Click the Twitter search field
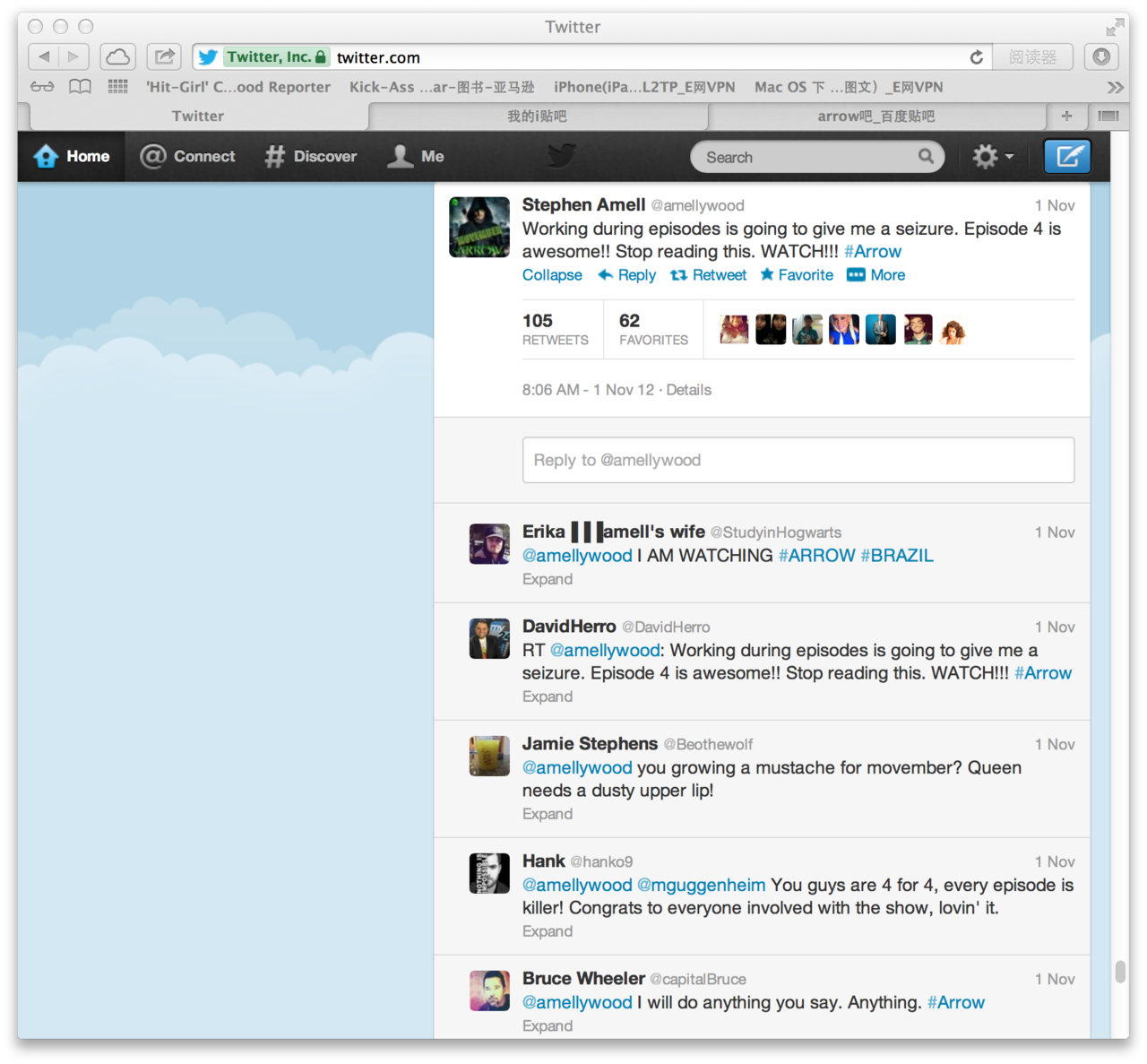 (817, 157)
